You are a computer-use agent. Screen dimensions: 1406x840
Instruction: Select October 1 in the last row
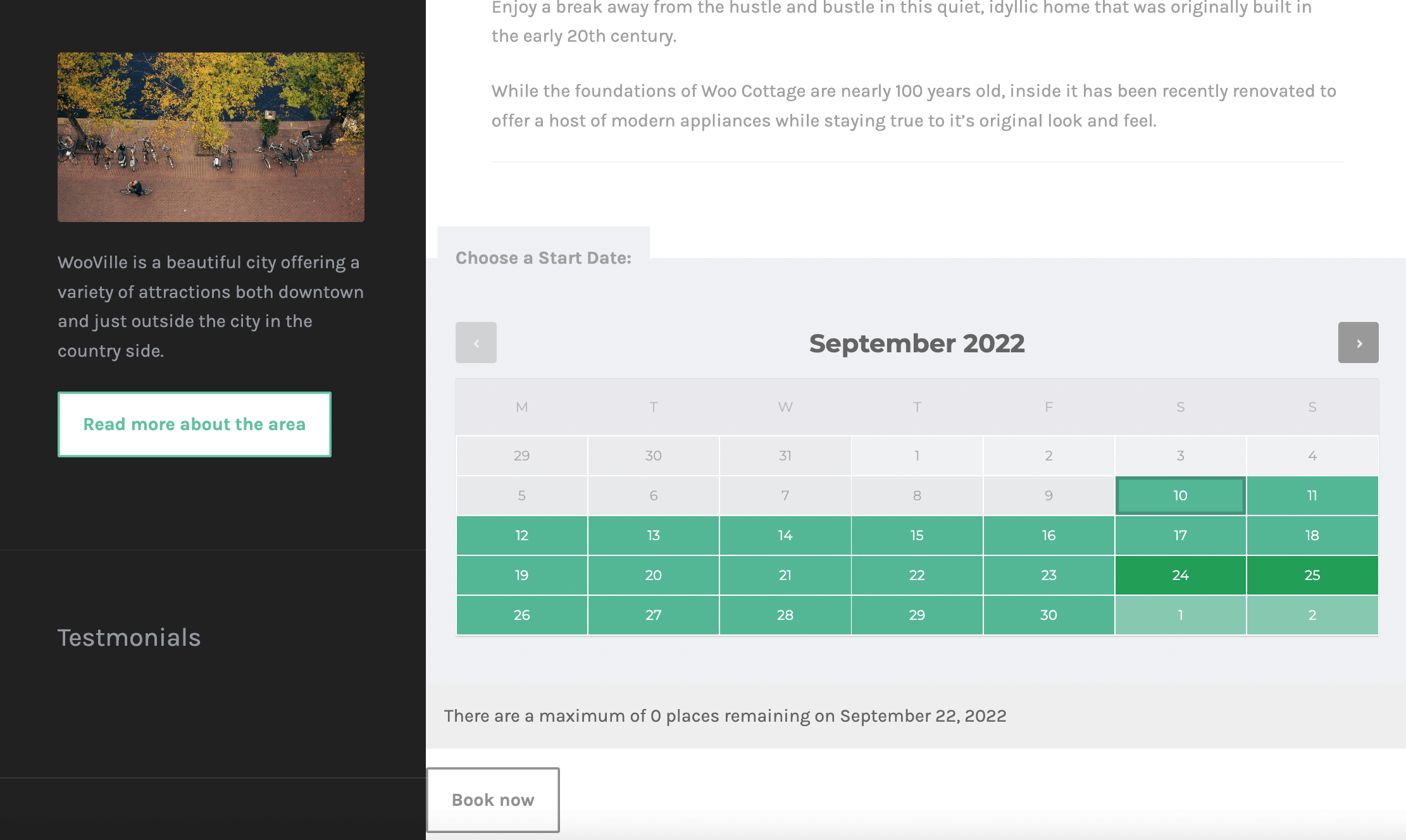click(x=1180, y=615)
